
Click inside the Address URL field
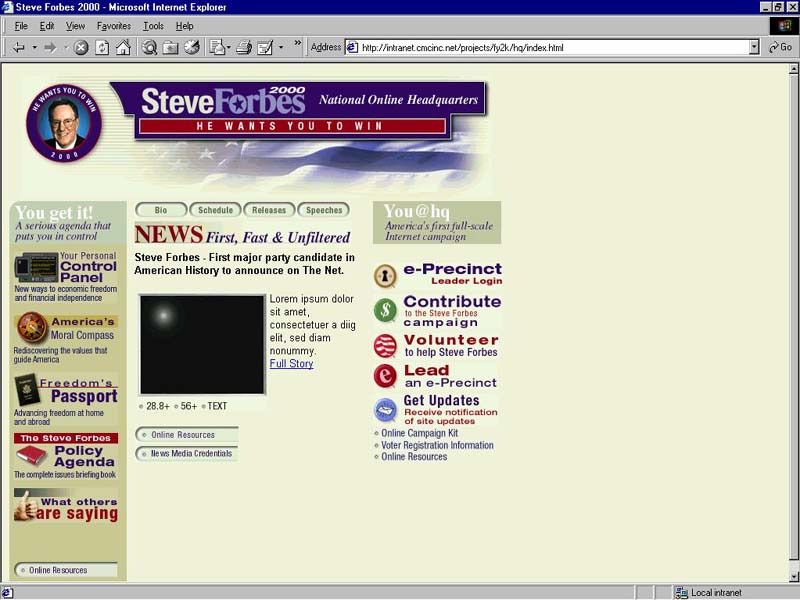554,47
